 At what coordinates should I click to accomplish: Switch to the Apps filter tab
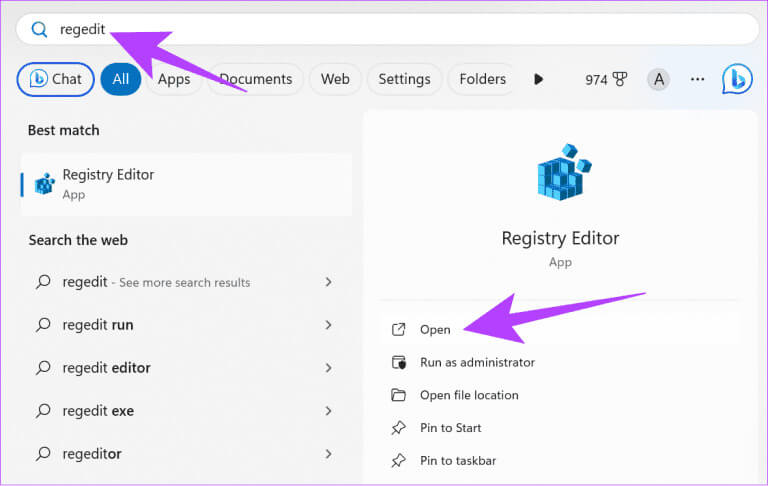(x=174, y=79)
